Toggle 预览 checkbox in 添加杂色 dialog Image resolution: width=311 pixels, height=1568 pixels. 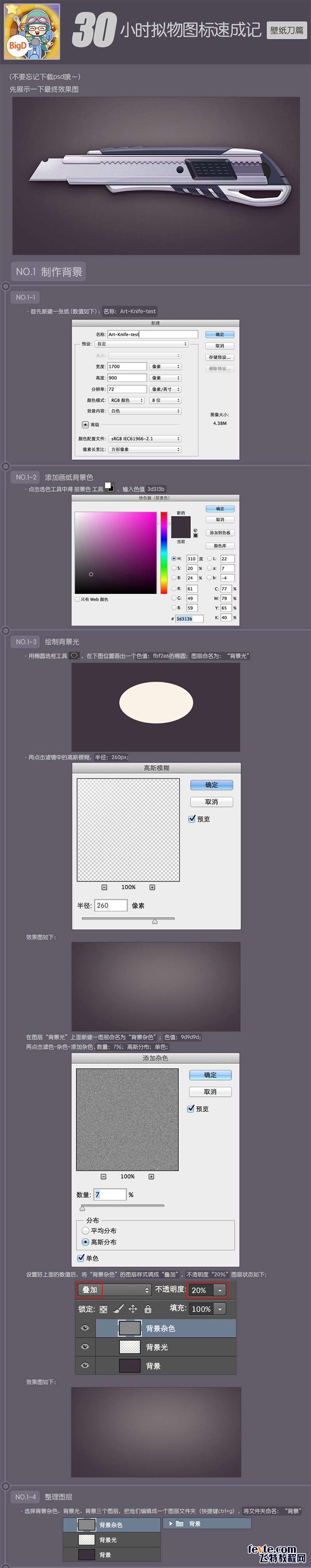click(x=191, y=1109)
